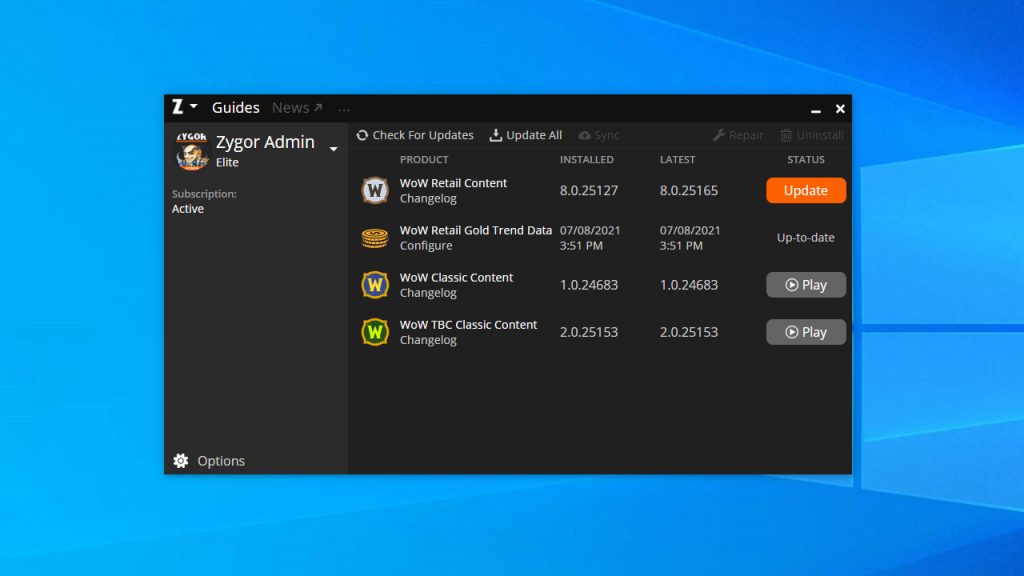Close the Zygor client window

[x=840, y=108]
